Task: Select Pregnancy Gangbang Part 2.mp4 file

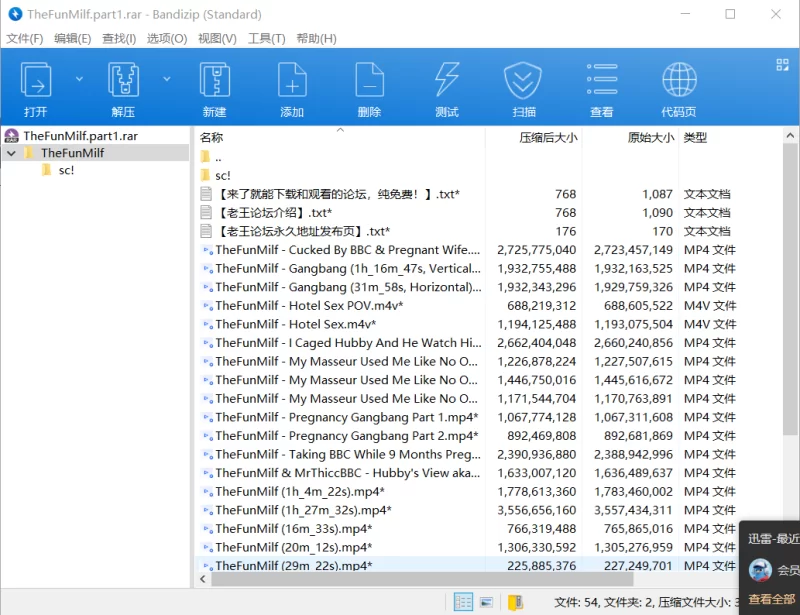Action: 347,436
